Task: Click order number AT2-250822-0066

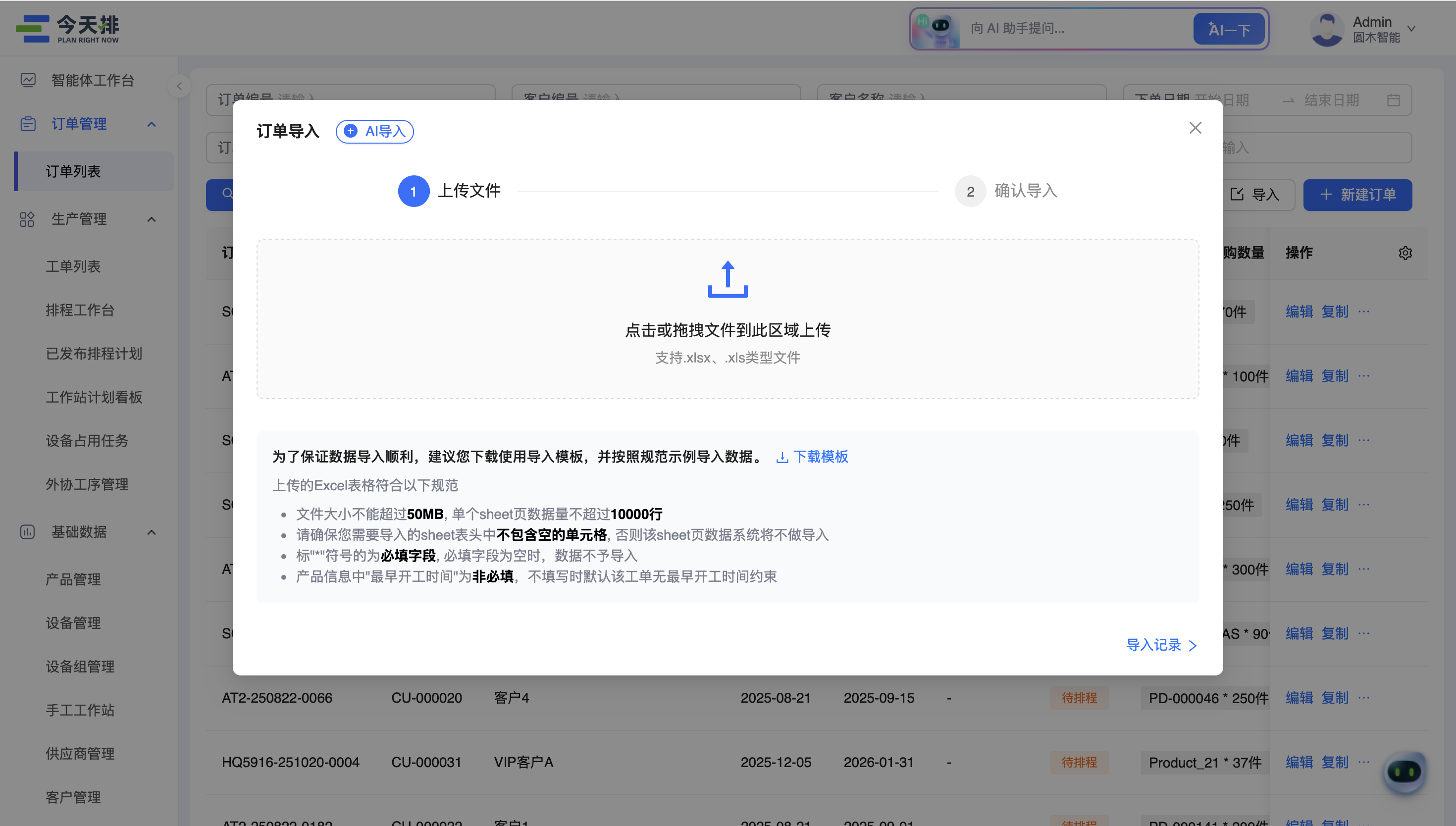Action: 277,698
